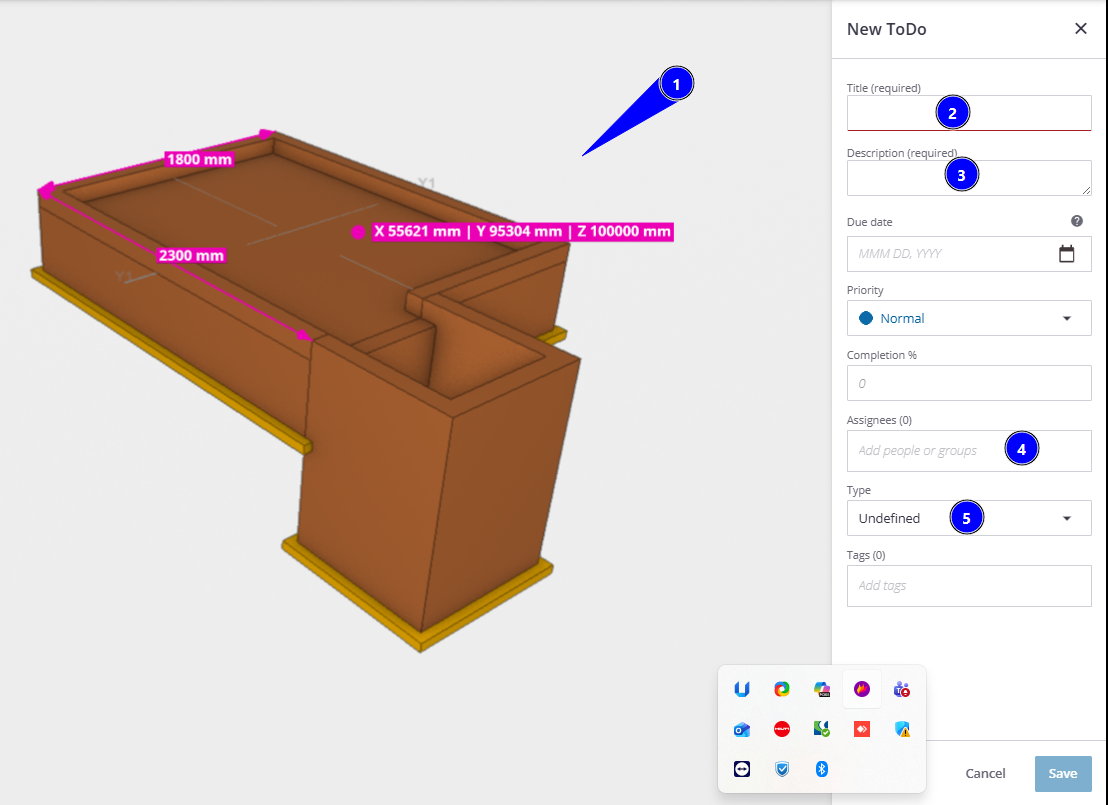Open the Outlook tray icon

click(741, 729)
